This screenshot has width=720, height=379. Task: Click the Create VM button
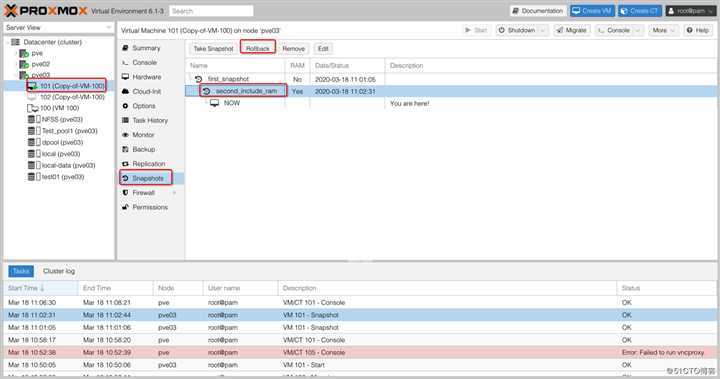592,11
